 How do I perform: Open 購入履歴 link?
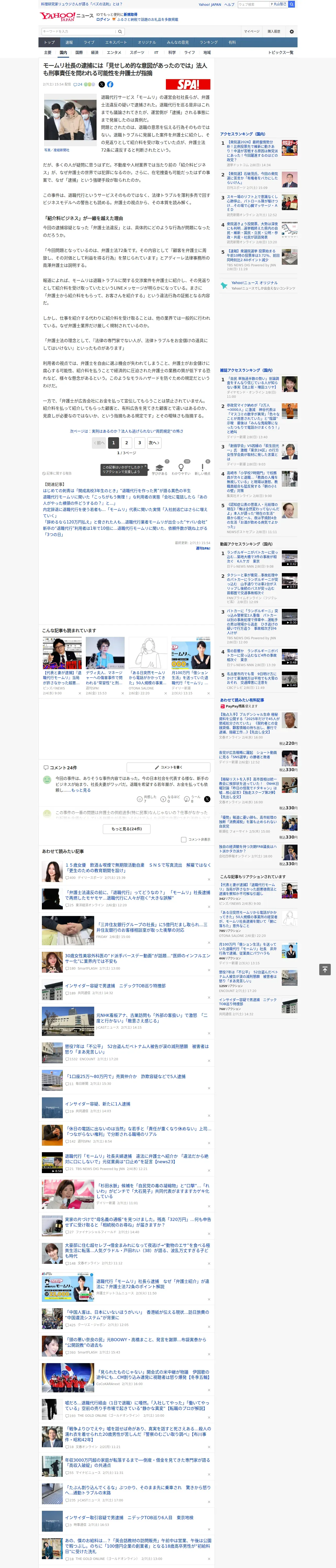pyautogui.click(x=274, y=32)
